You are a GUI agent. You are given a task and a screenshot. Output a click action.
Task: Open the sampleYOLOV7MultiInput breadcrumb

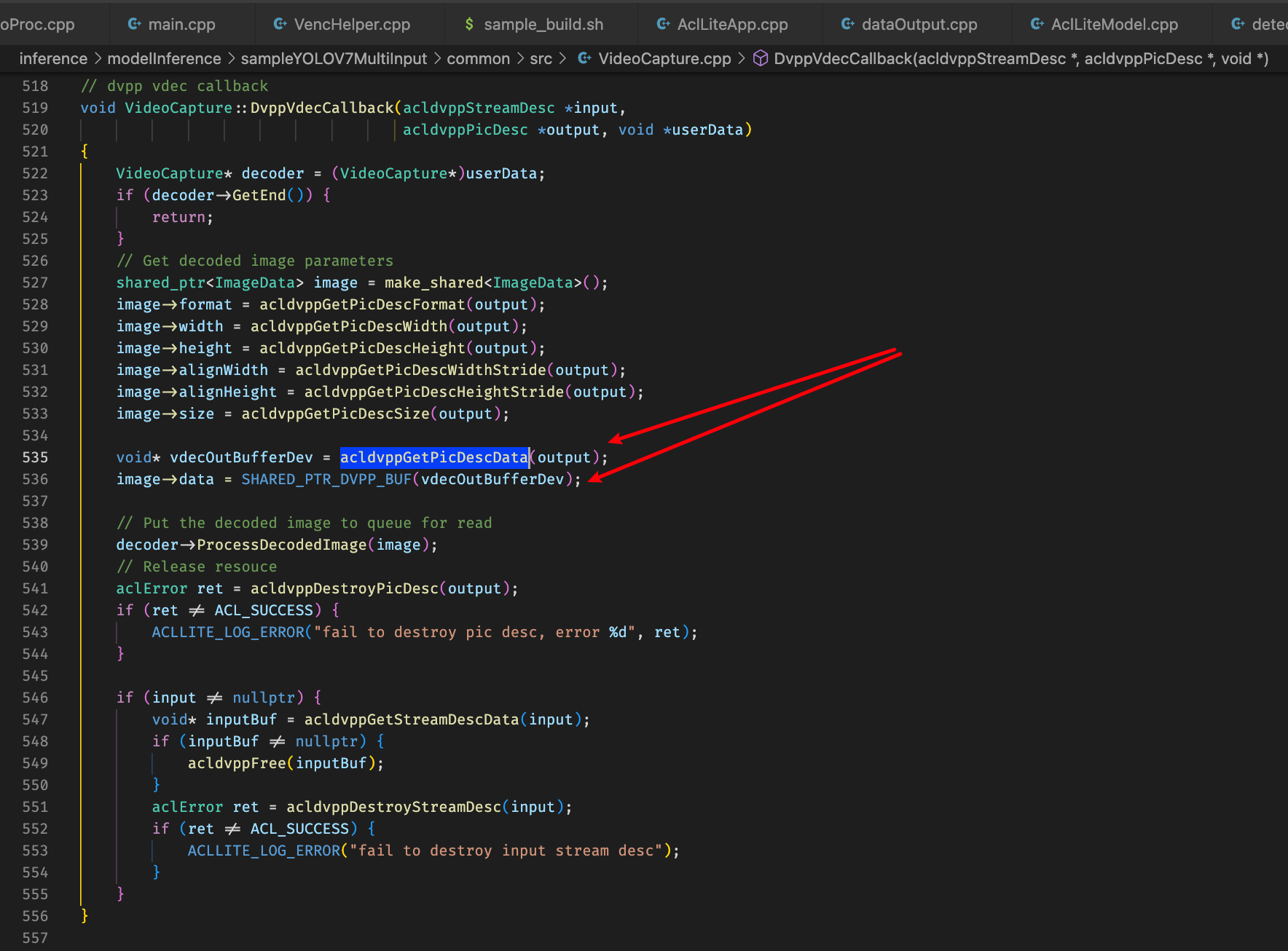334,59
